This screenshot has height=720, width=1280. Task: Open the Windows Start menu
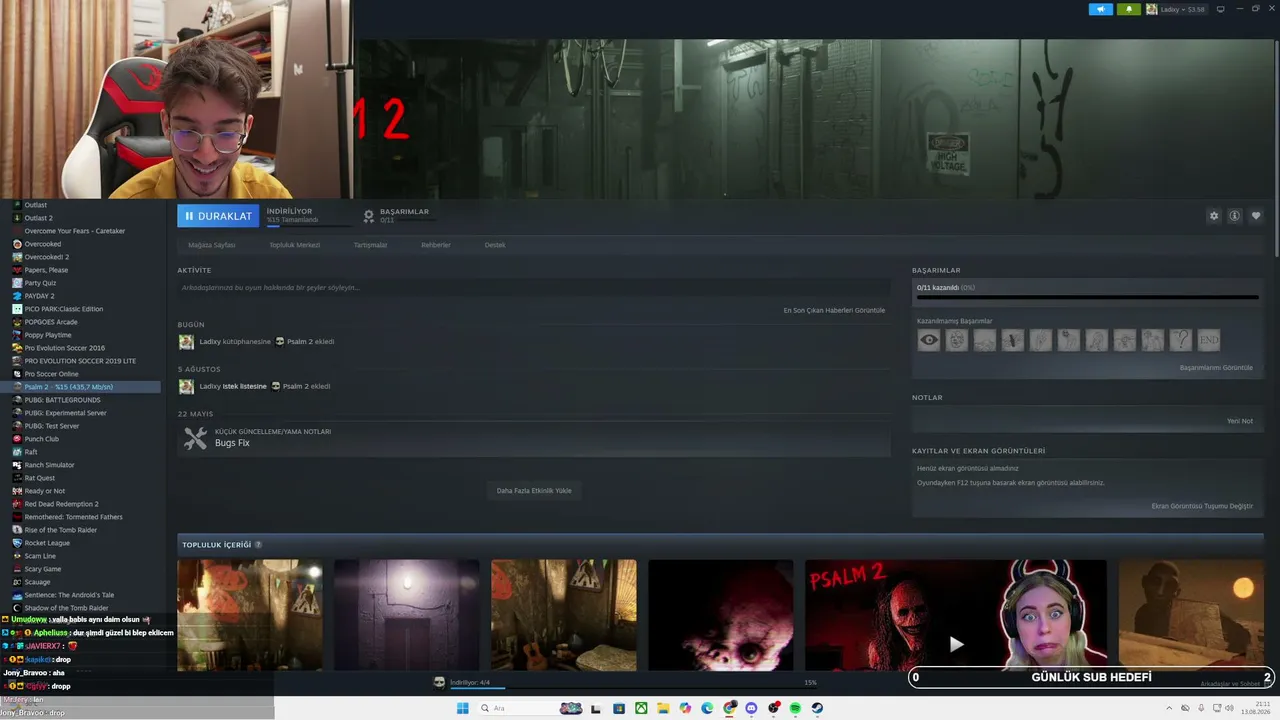pyautogui.click(x=462, y=708)
